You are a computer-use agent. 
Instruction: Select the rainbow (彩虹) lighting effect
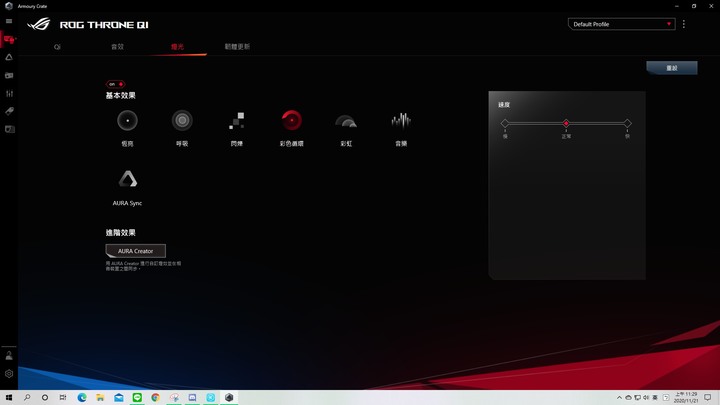click(346, 121)
